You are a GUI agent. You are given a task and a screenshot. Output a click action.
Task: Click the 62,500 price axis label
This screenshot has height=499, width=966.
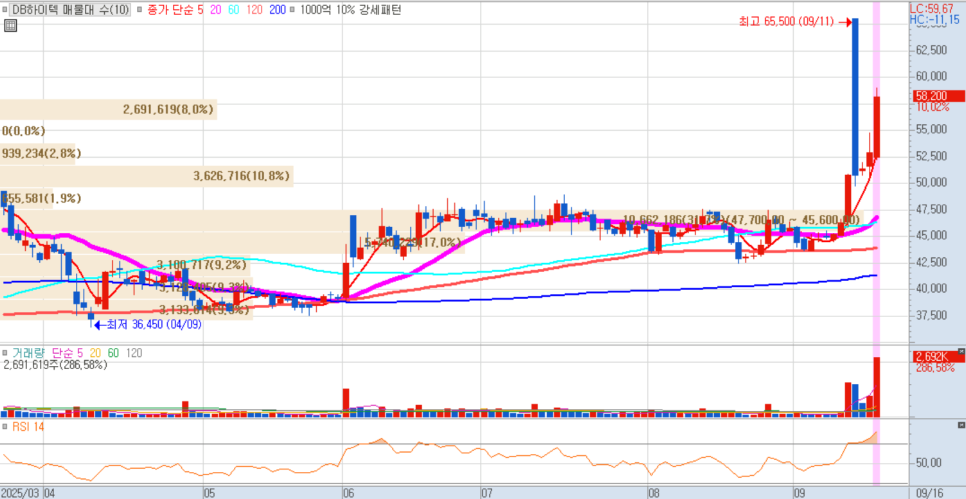tap(930, 50)
